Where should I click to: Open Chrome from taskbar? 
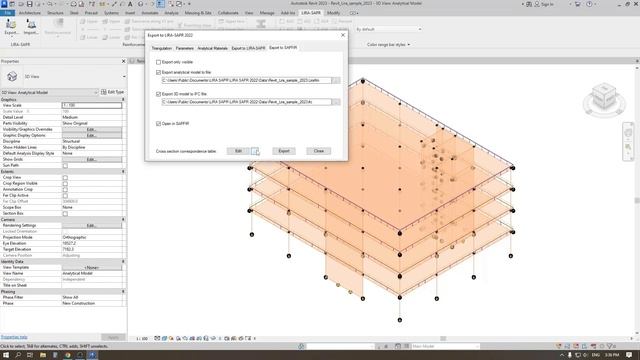point(67,355)
